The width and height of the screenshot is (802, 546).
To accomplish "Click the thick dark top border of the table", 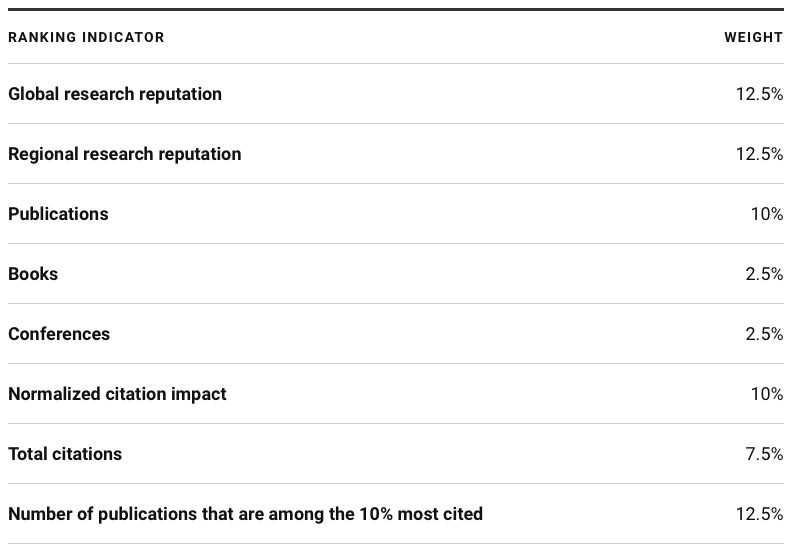I will tap(400, 9).
